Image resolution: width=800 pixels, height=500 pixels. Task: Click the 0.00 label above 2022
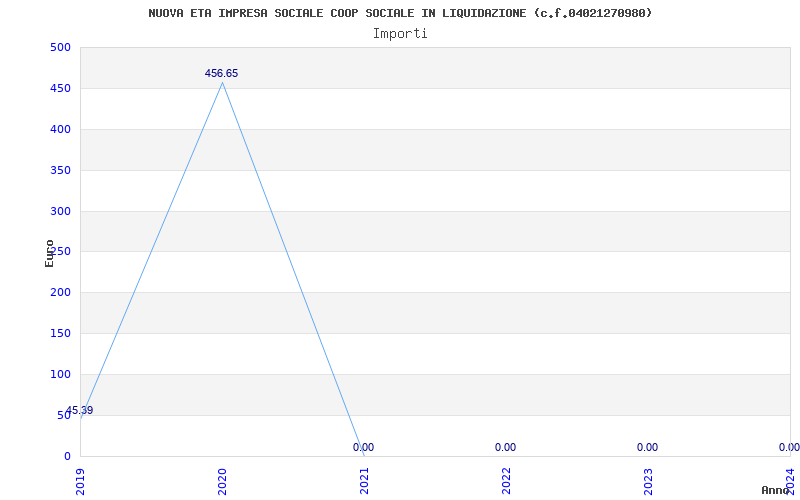click(505, 447)
